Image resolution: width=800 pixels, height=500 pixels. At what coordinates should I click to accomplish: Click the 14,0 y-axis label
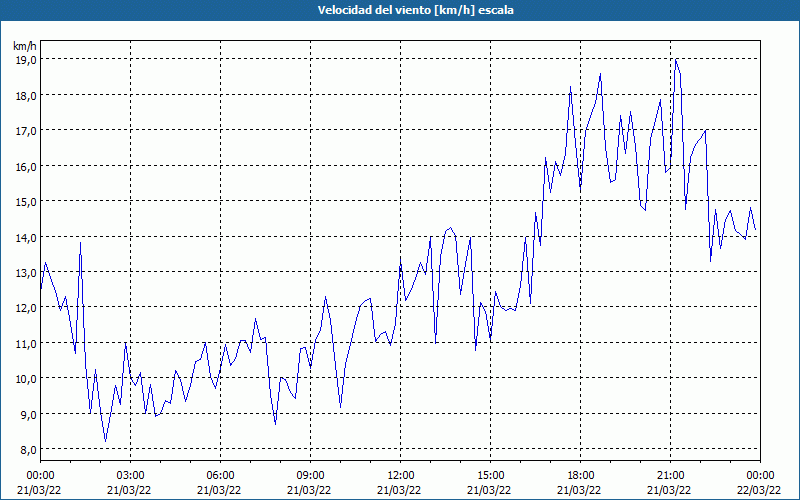coord(26,237)
